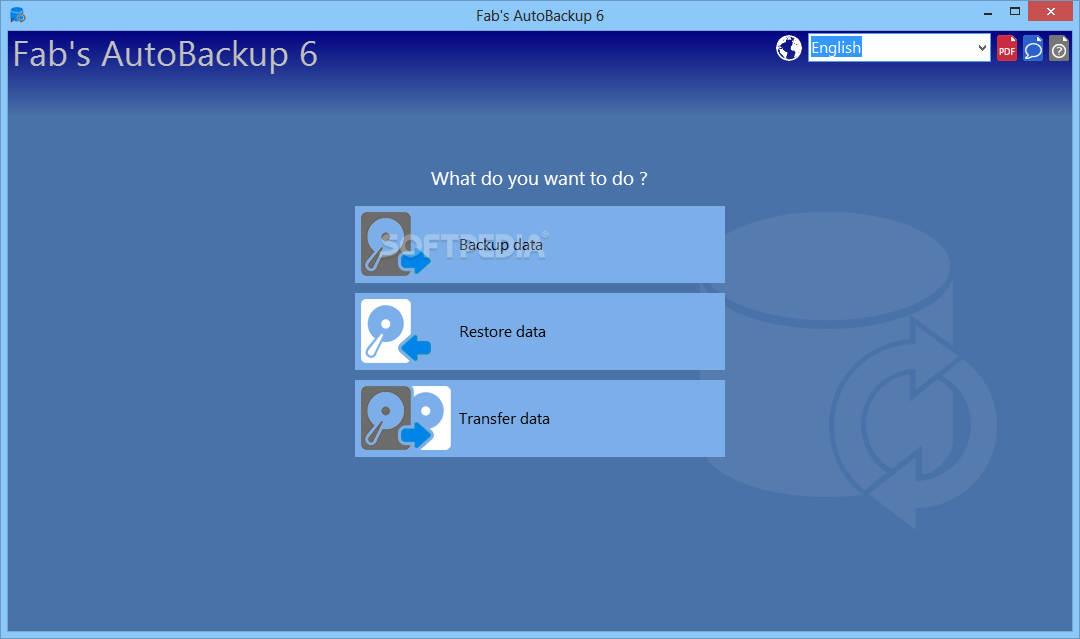Open the PDF manual icon
This screenshot has height=639, width=1080.
click(x=1006, y=48)
